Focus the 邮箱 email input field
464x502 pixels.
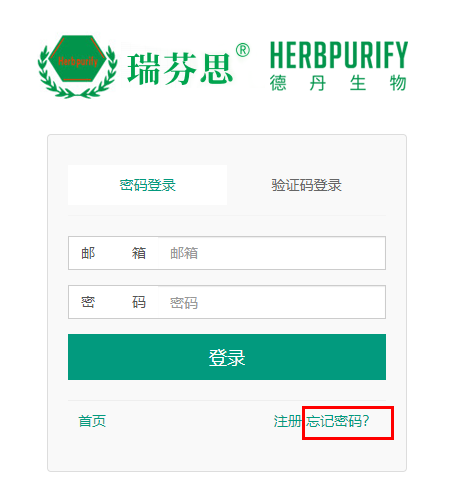272,253
